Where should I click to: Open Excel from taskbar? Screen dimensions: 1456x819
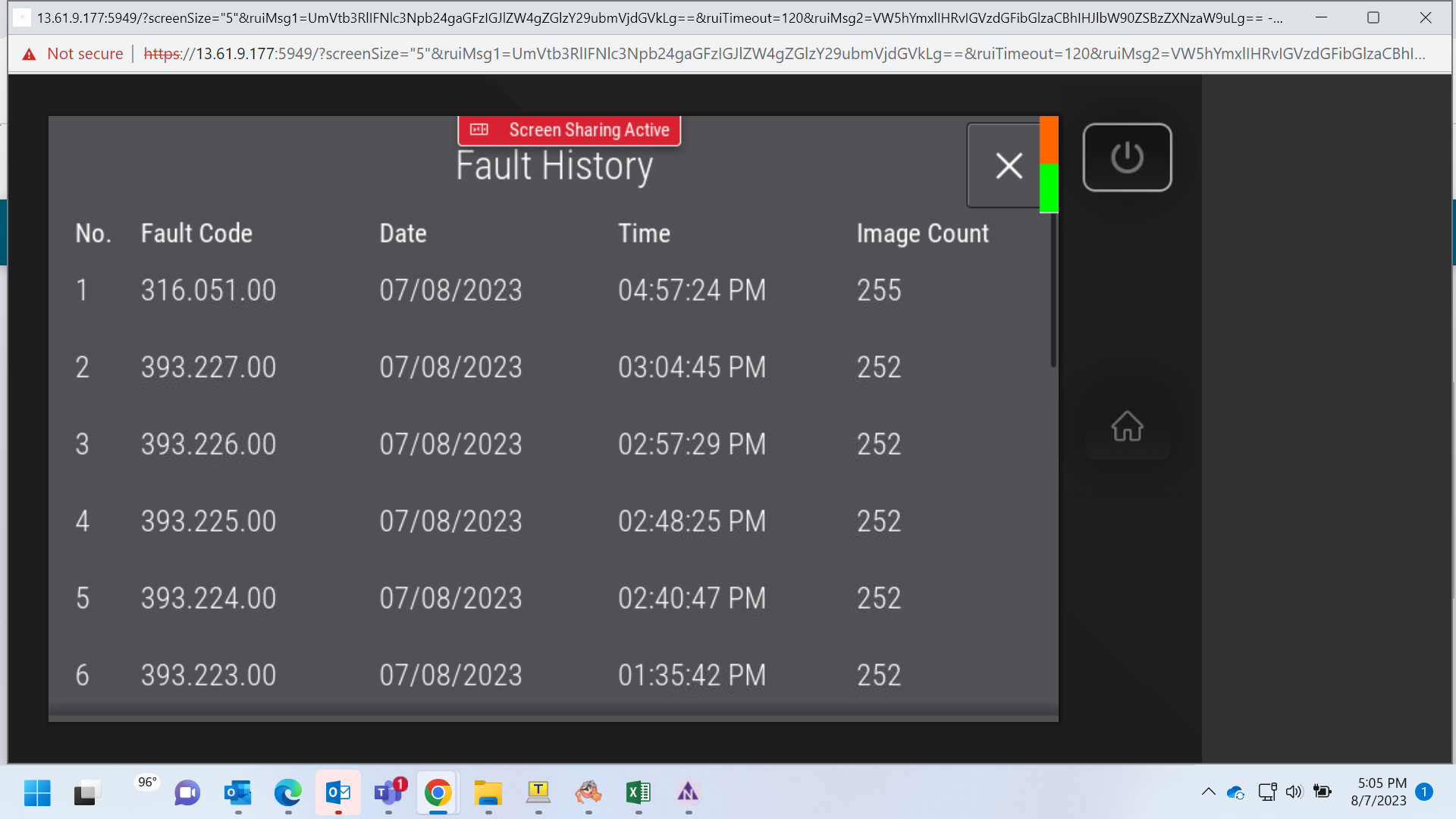[639, 793]
